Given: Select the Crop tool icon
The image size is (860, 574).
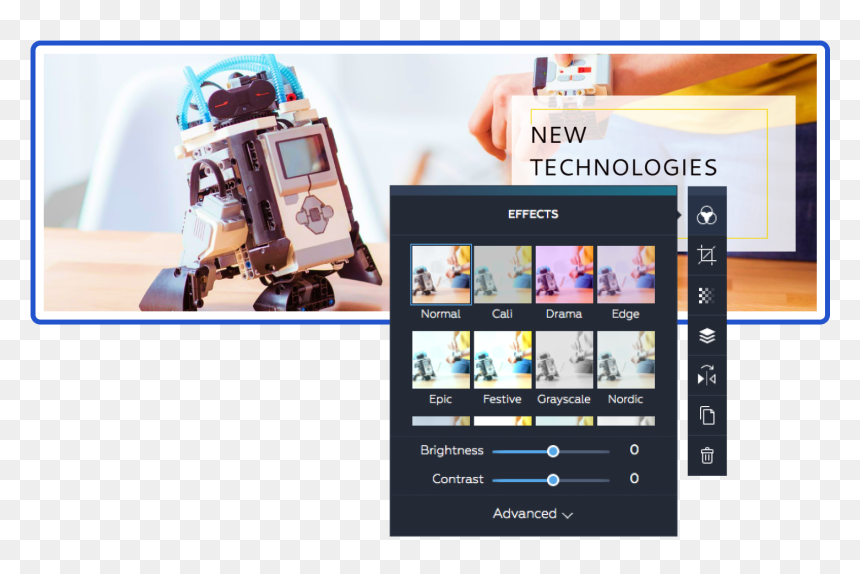Looking at the screenshot, I should click(x=706, y=255).
